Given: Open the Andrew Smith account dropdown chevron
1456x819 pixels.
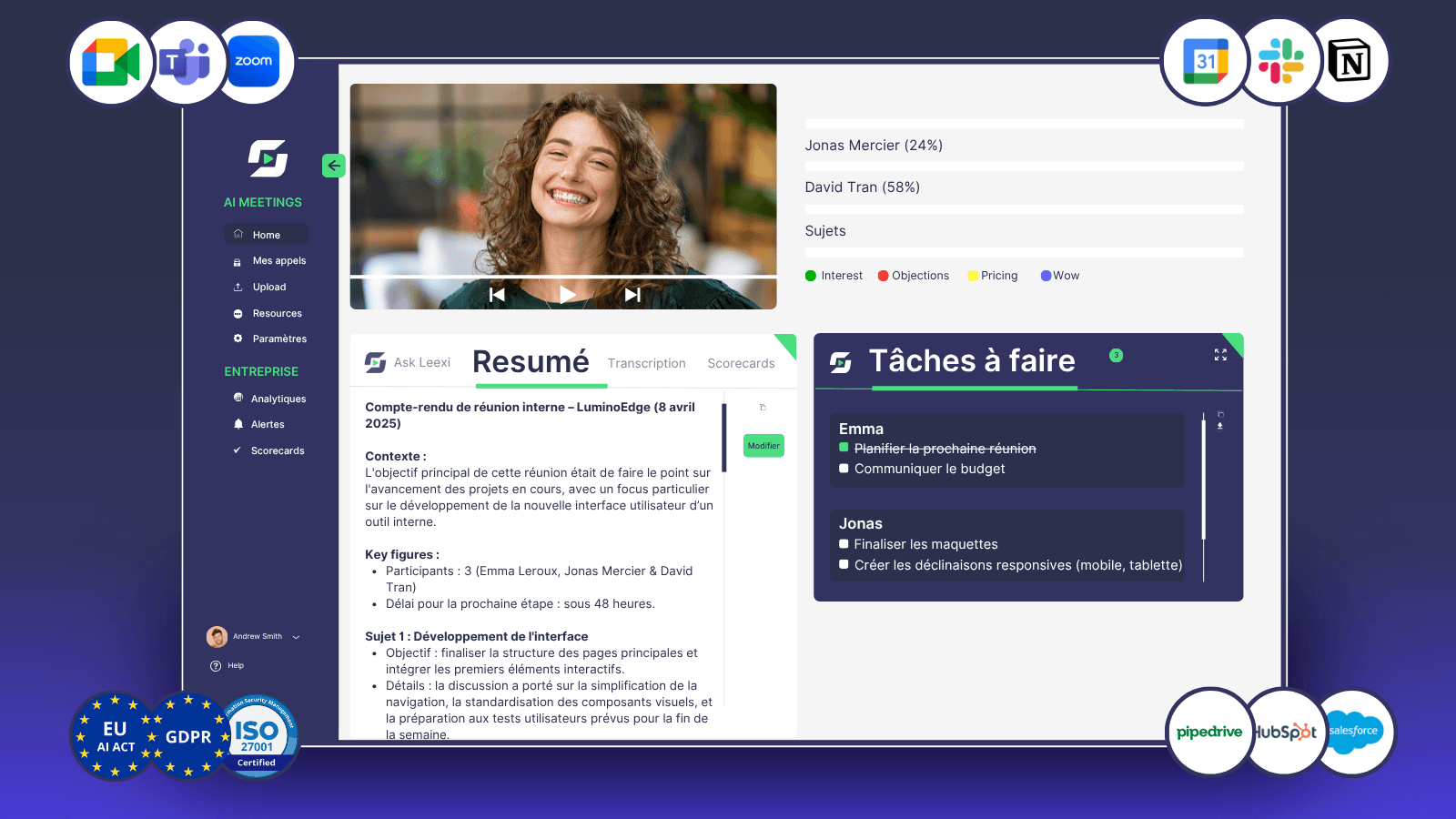Looking at the screenshot, I should click(x=296, y=637).
